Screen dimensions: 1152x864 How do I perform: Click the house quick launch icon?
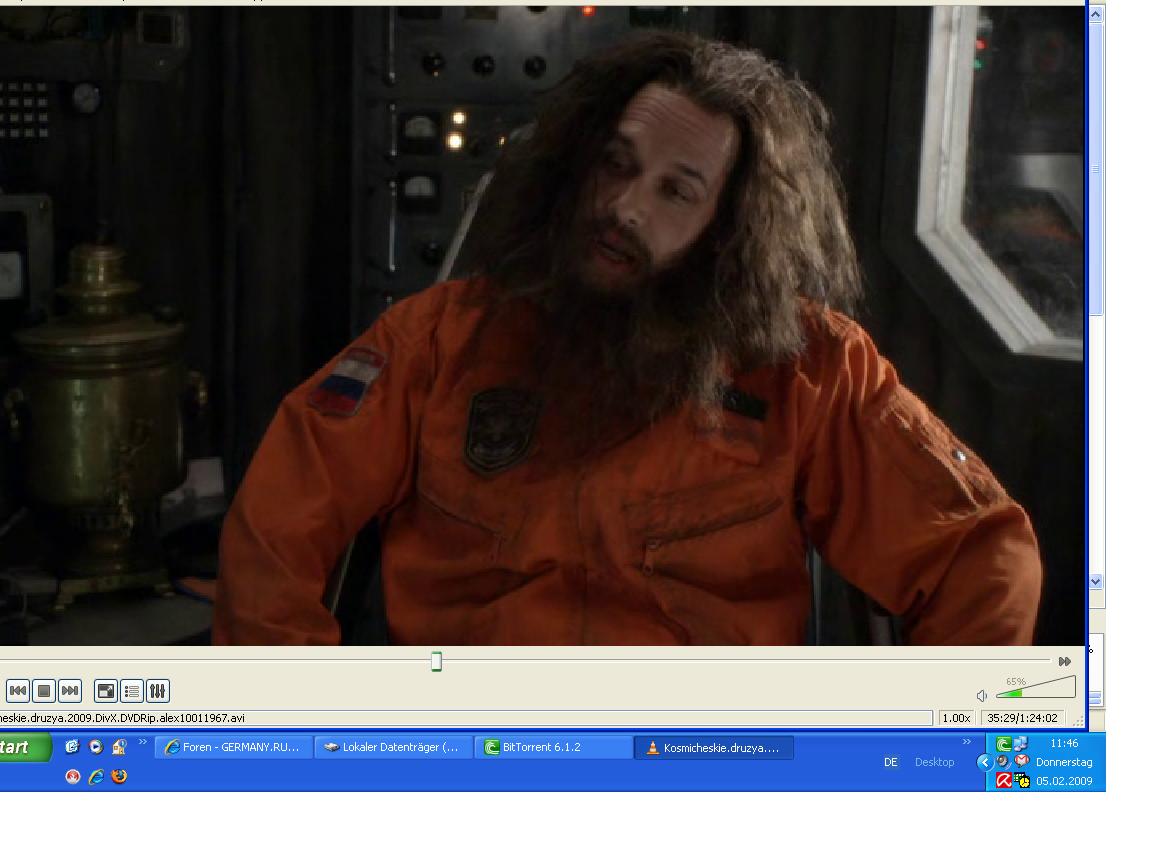(x=119, y=746)
